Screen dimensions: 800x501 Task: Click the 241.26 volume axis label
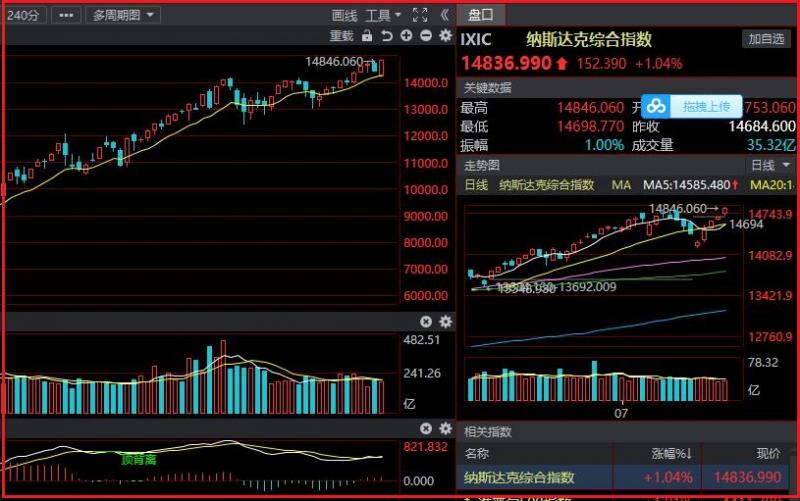coord(422,373)
